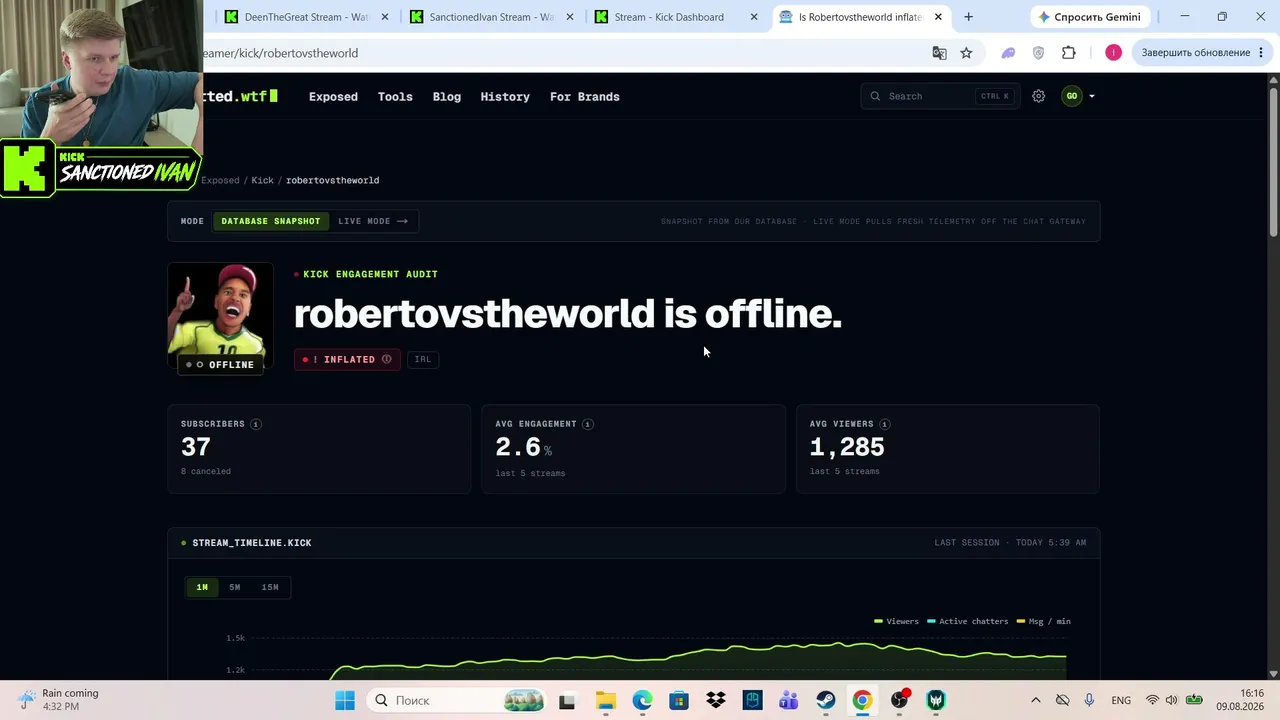Image resolution: width=1280 pixels, height=720 pixels.
Task: Open the Windows Start menu
Action: pyautogui.click(x=345, y=700)
